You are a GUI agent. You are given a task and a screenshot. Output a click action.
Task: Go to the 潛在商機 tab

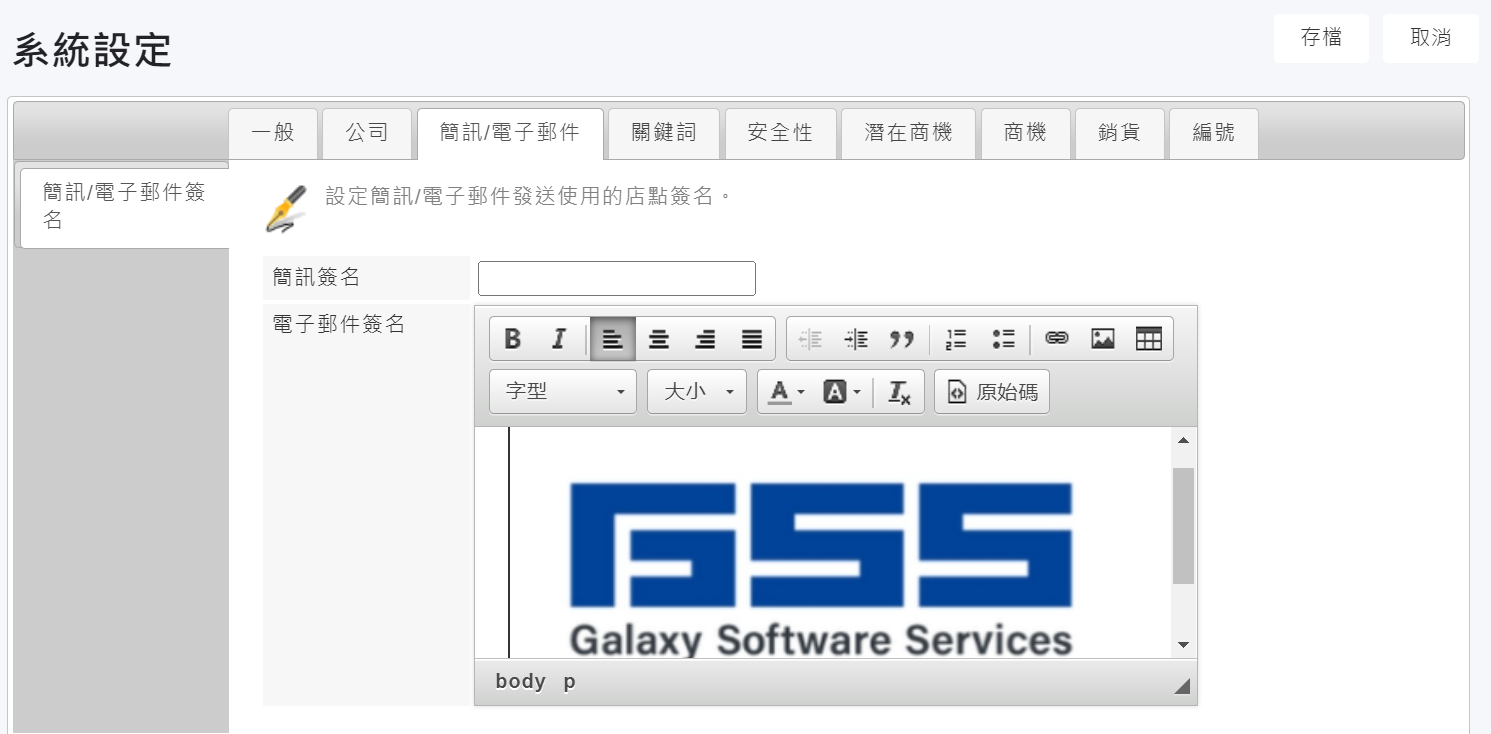(908, 133)
